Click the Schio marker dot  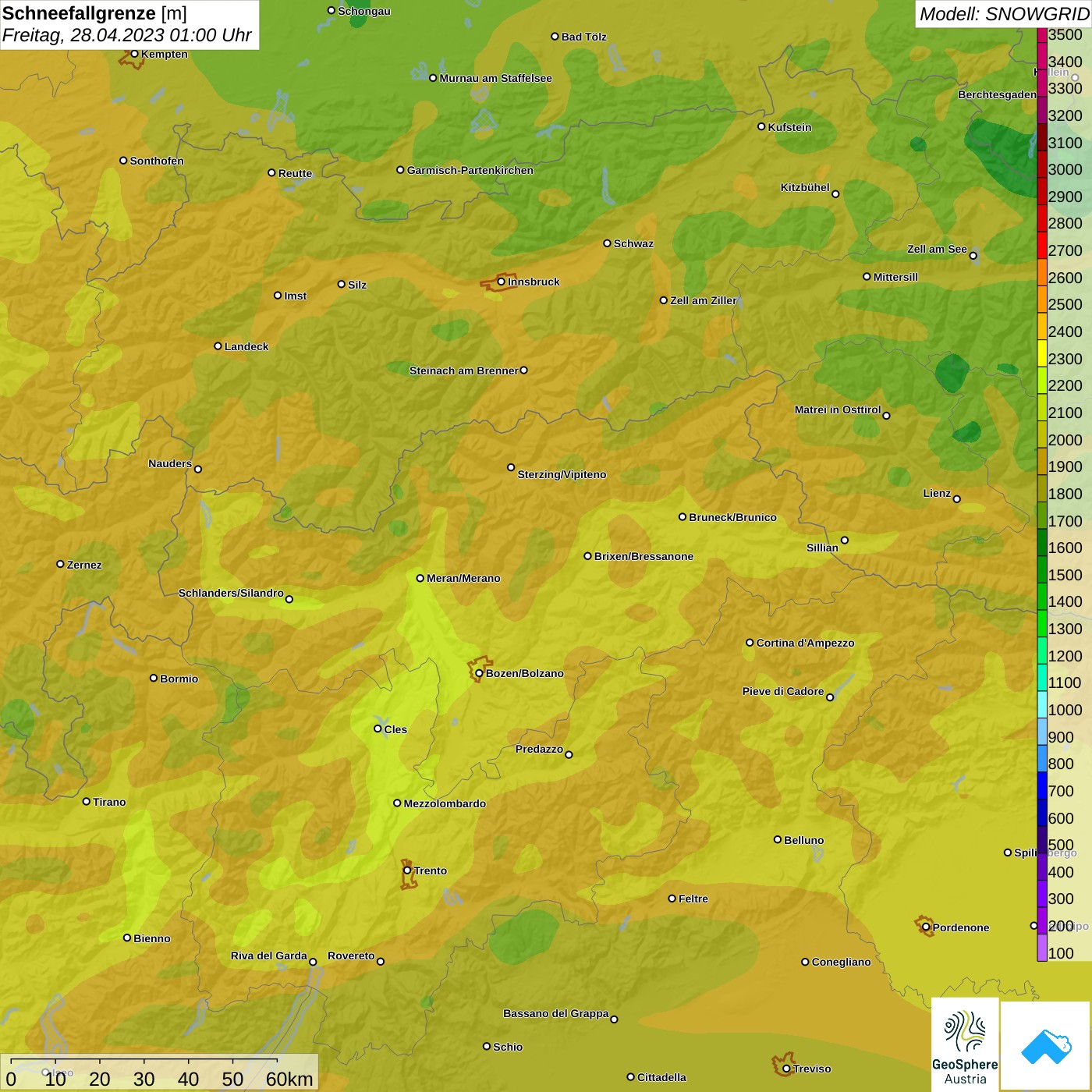click(x=487, y=1047)
